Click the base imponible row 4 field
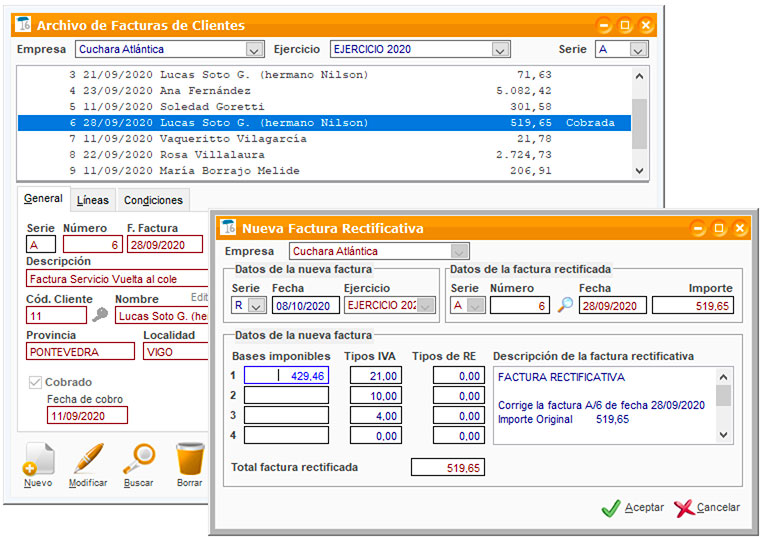This screenshot has width=762, height=538. point(286,435)
